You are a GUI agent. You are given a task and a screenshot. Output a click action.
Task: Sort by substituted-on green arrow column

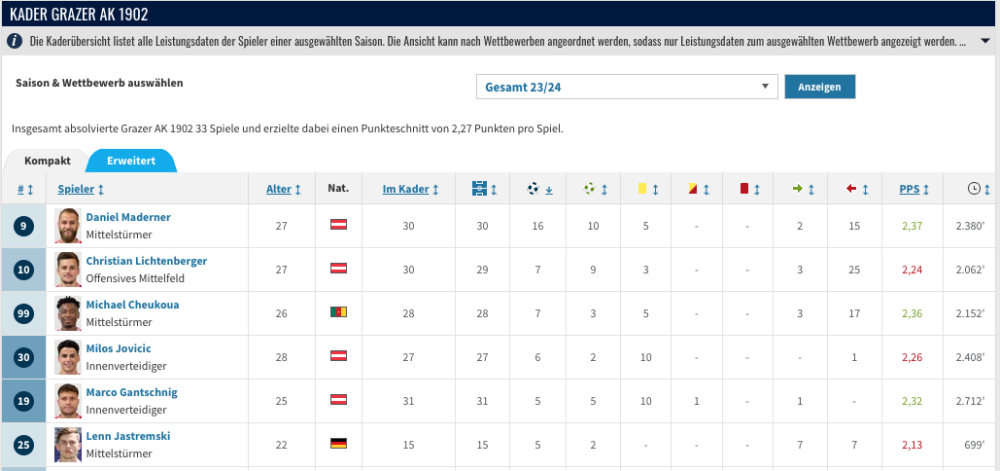(x=804, y=188)
